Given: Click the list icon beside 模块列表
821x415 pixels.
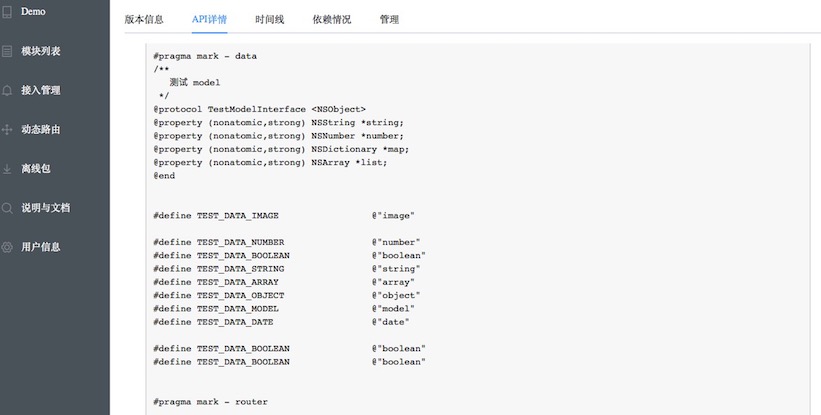Looking at the screenshot, I should 7,51.
